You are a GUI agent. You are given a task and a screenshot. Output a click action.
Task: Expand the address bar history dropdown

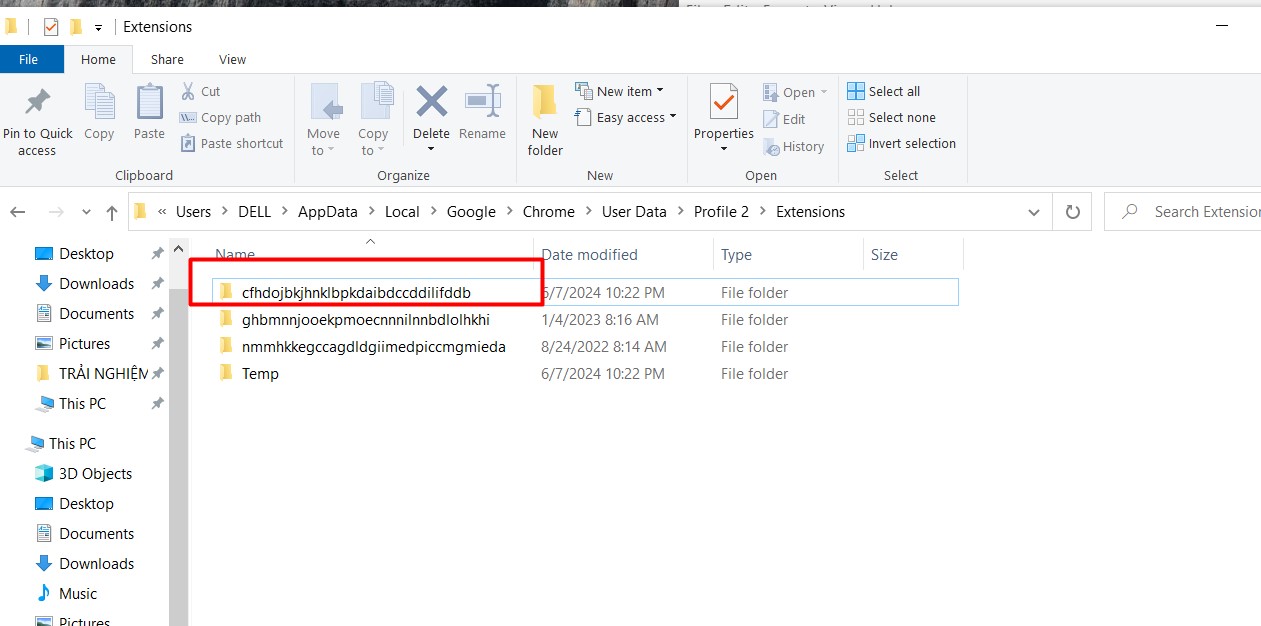(x=1034, y=212)
